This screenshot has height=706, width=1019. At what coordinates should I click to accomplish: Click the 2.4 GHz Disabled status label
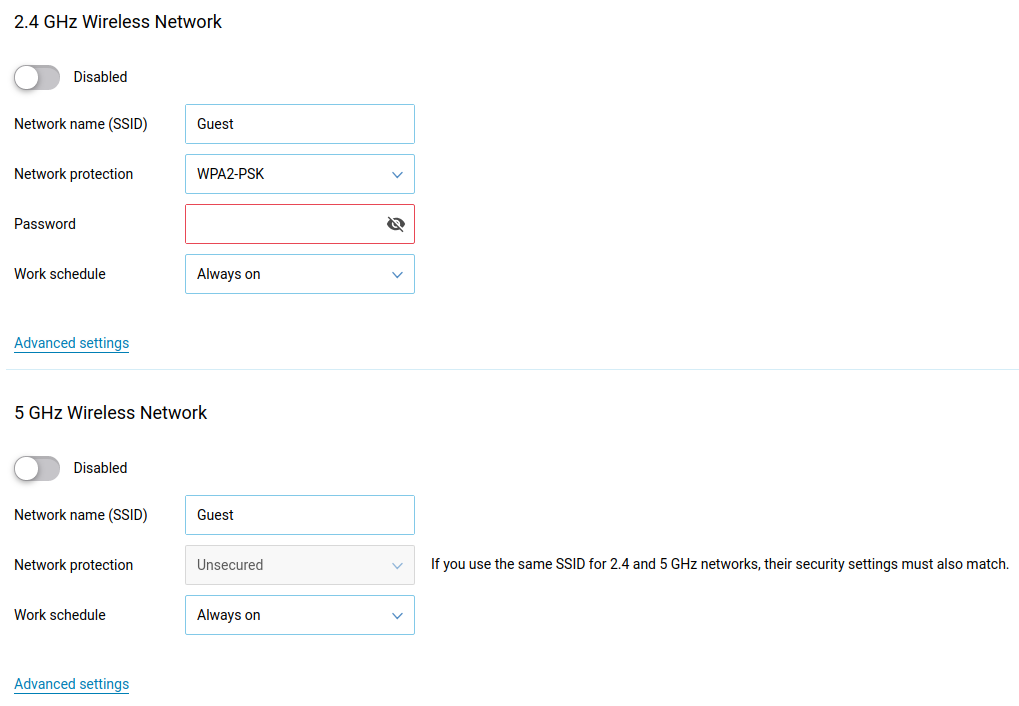click(100, 77)
